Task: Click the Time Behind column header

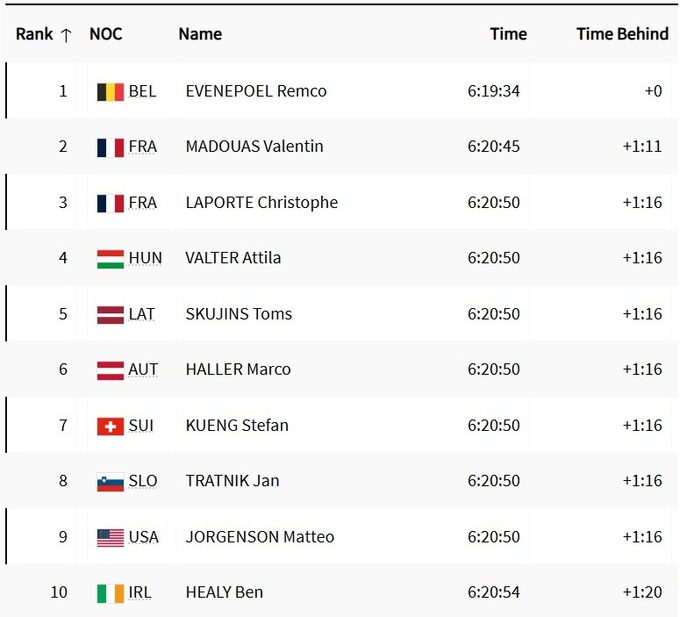Action: 622,34
